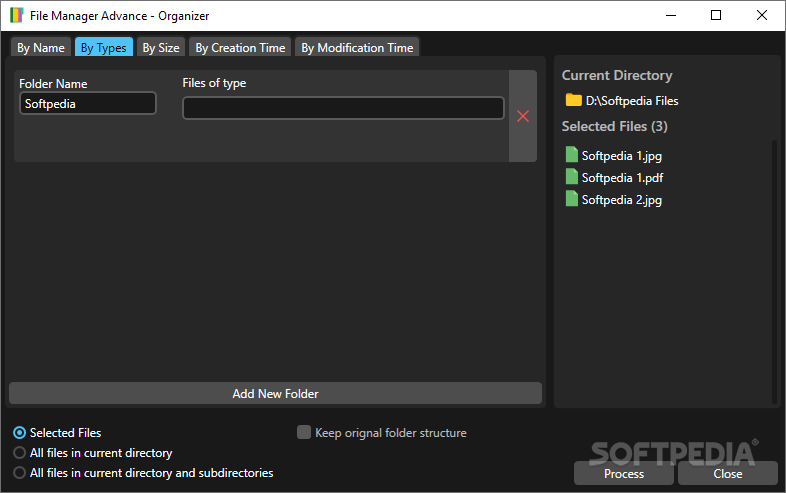Select Softpedia 2.jpg file name
786x493 pixels.
click(x=622, y=200)
